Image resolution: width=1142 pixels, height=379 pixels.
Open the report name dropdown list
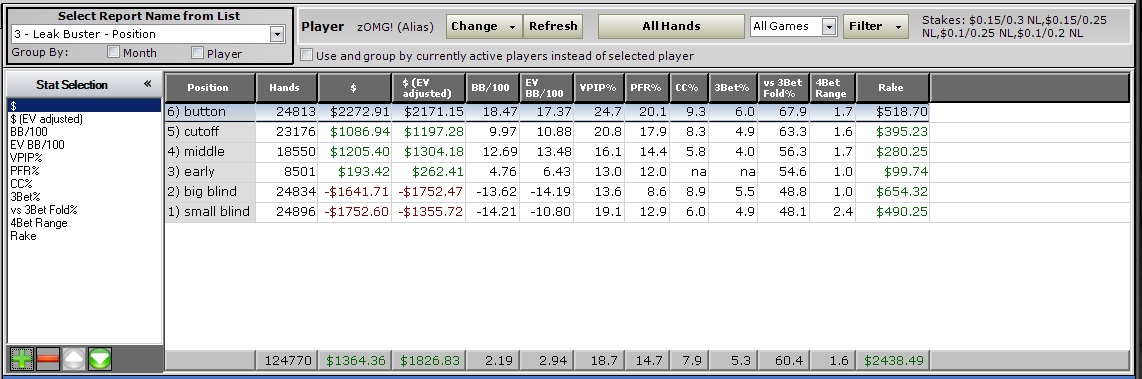coord(277,34)
